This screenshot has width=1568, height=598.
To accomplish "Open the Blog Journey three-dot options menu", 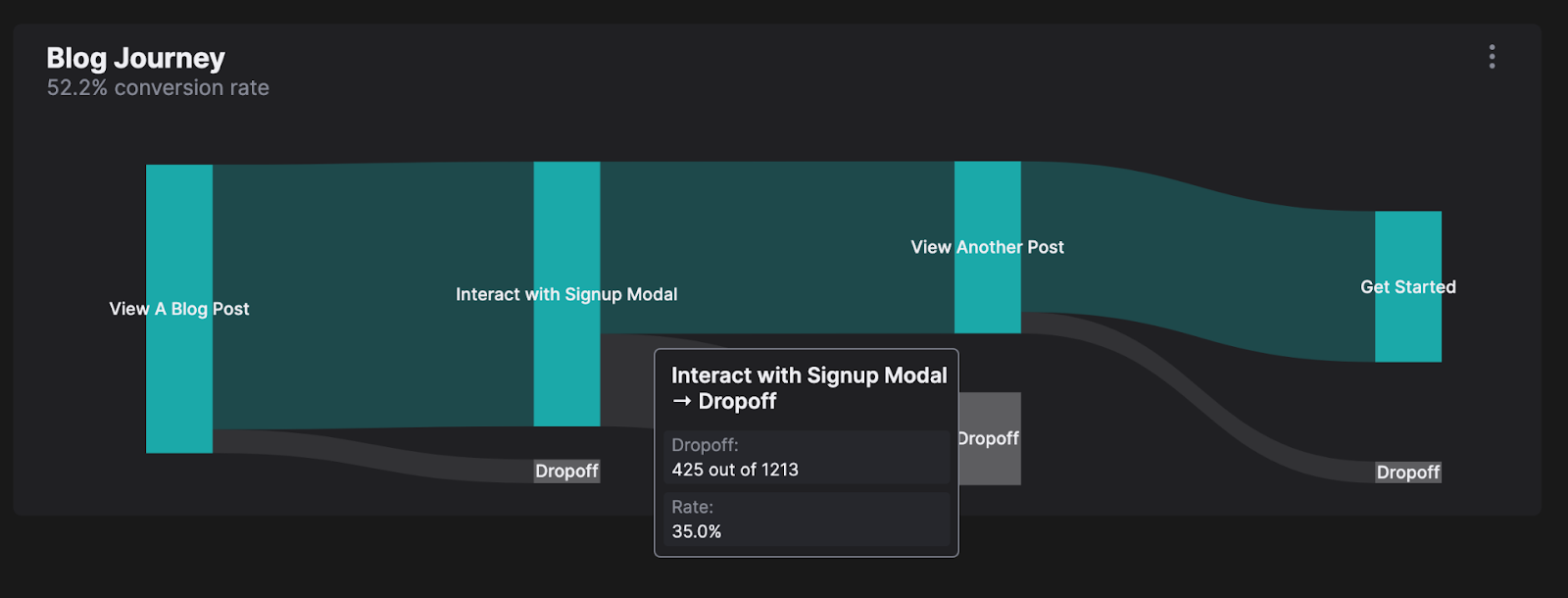I will coord(1492,57).
